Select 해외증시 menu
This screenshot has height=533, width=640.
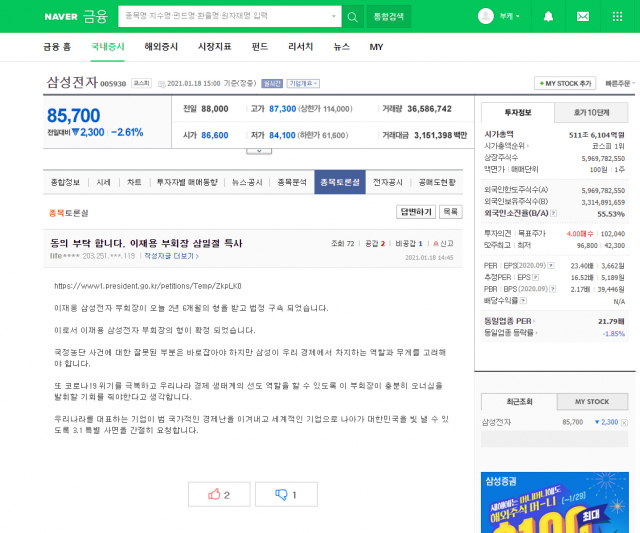click(x=161, y=47)
